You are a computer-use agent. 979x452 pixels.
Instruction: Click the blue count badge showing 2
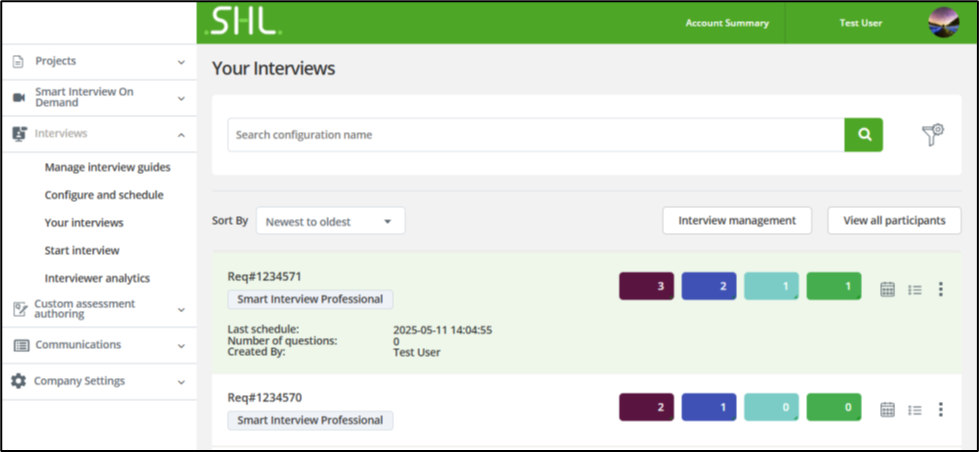pos(708,287)
